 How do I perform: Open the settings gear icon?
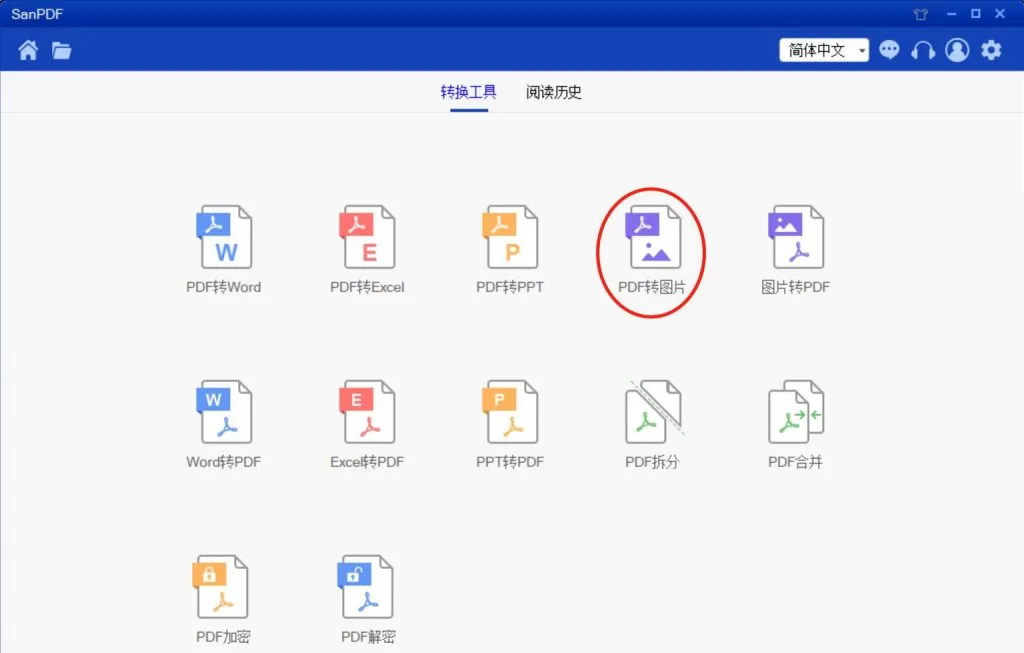pos(991,50)
